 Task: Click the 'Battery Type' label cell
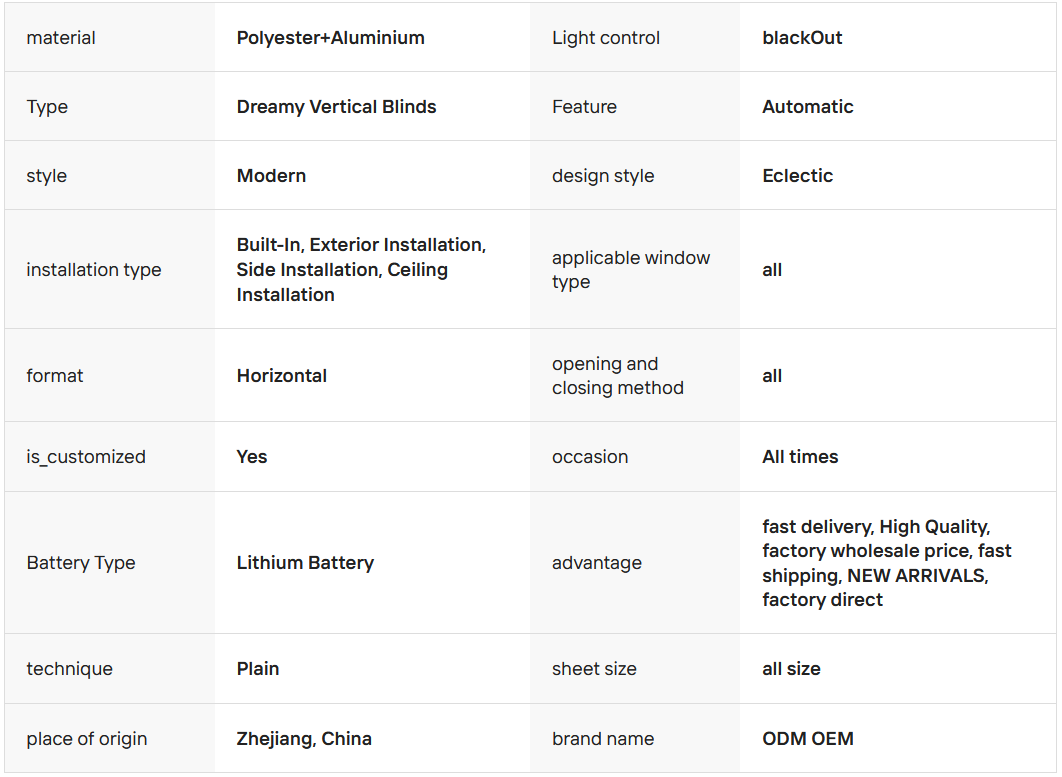pyautogui.click(x=81, y=563)
